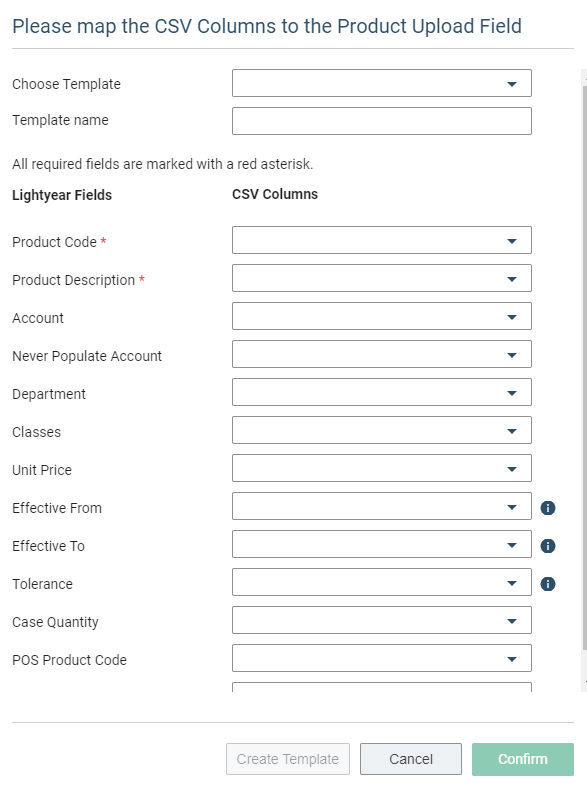Click the Cancel button
Screen dimensions: 587x809
pos(411,759)
